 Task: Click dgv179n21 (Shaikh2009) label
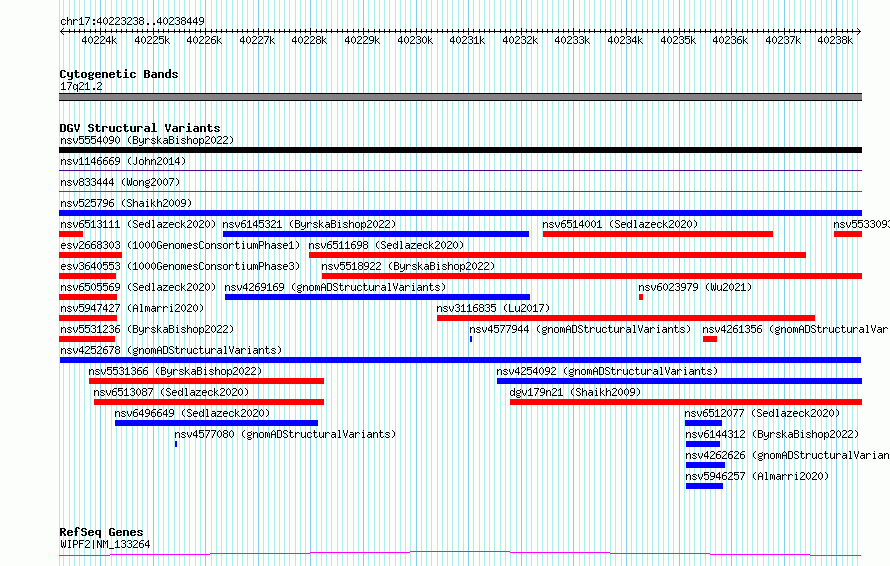(x=575, y=392)
